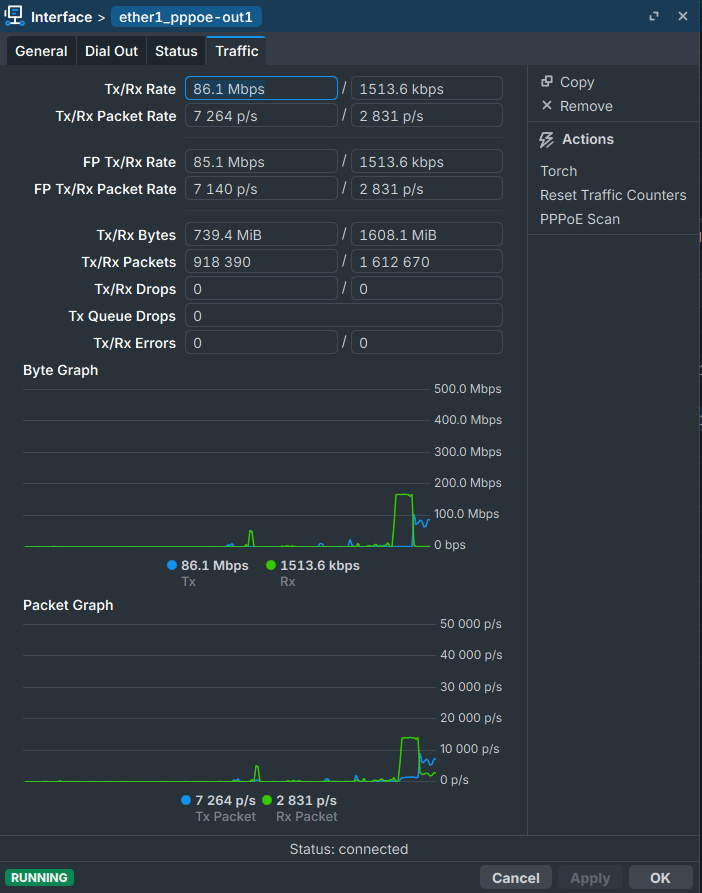Click the ether1_pppoe-out1 name in the breadcrumb

pyautogui.click(x=186, y=17)
